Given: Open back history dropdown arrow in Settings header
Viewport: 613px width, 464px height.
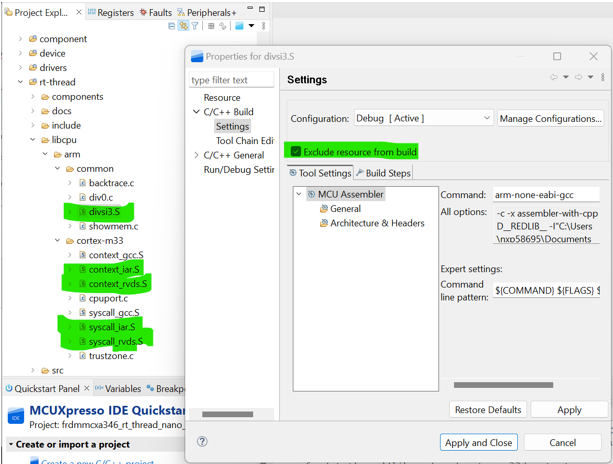Looking at the screenshot, I should point(566,77).
